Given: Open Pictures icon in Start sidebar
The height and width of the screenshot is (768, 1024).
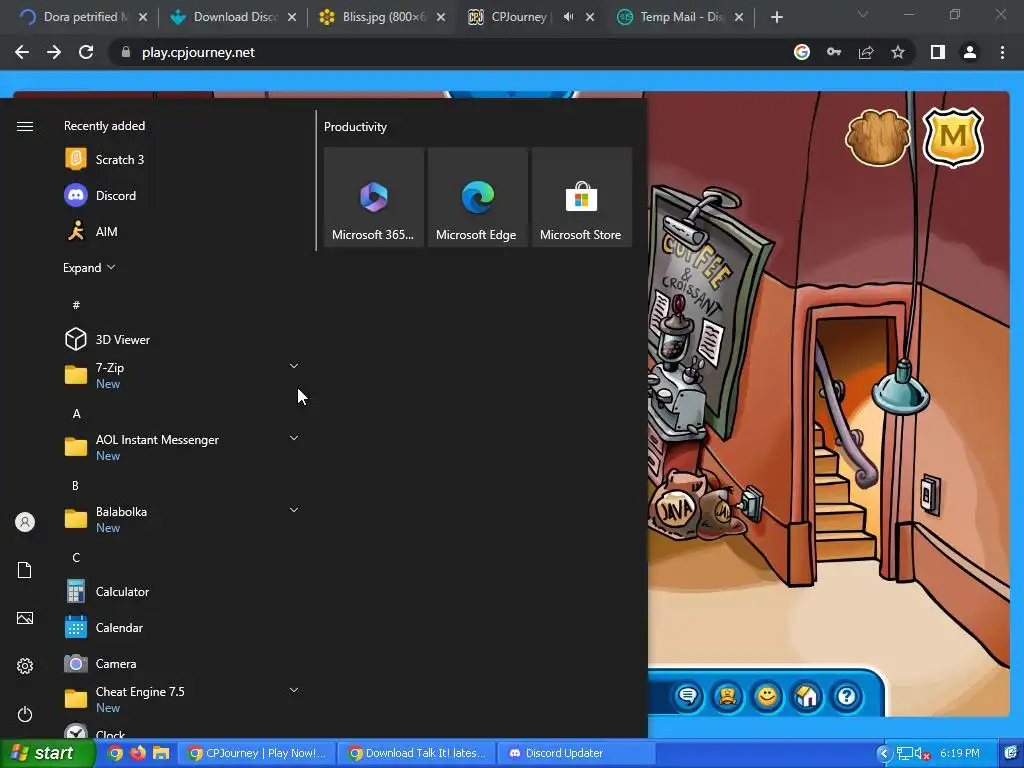Looking at the screenshot, I should click(25, 618).
